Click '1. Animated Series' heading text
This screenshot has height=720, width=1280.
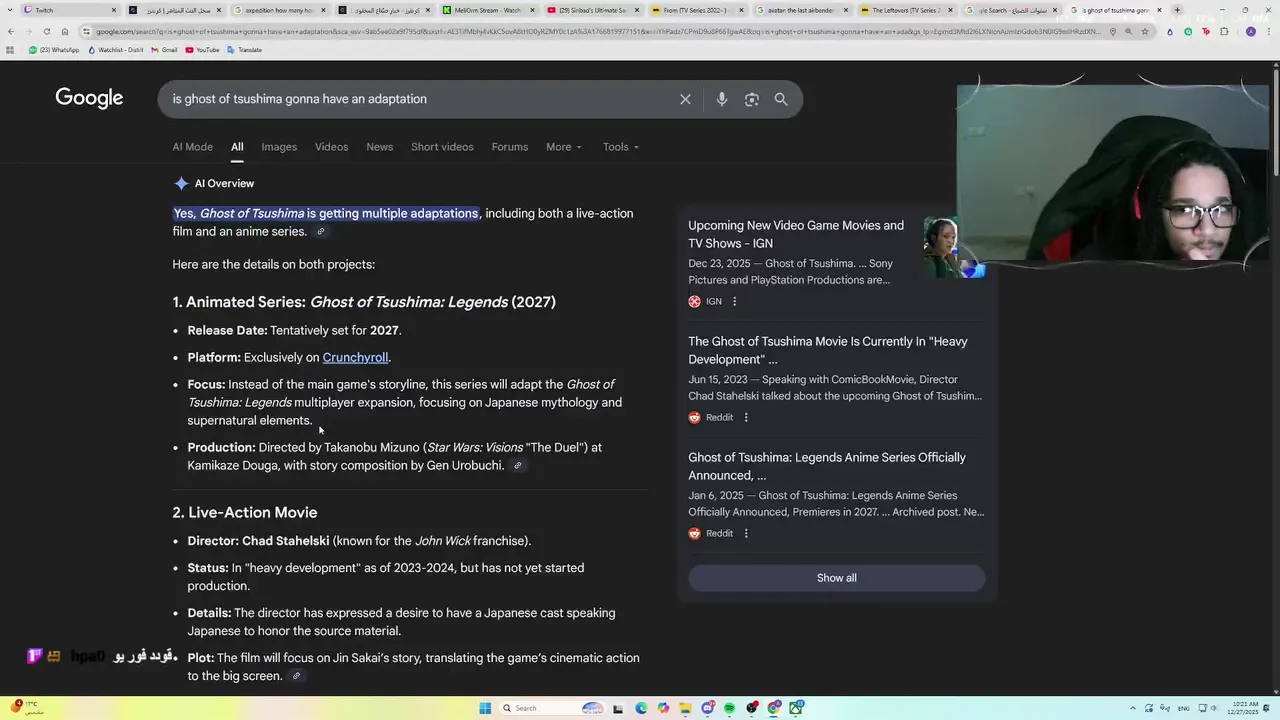(364, 302)
